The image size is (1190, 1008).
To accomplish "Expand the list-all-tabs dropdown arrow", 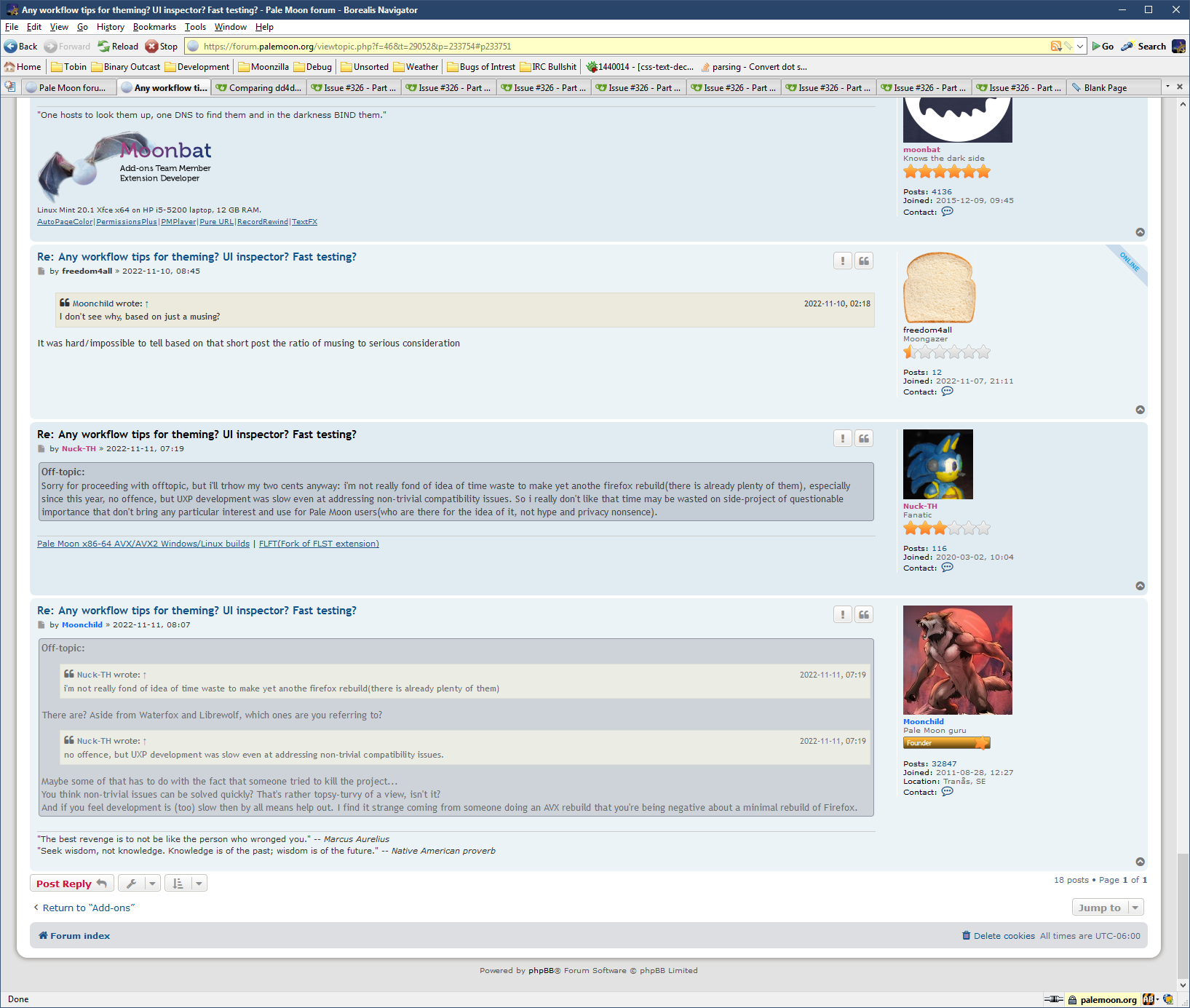I will click(x=1167, y=87).
